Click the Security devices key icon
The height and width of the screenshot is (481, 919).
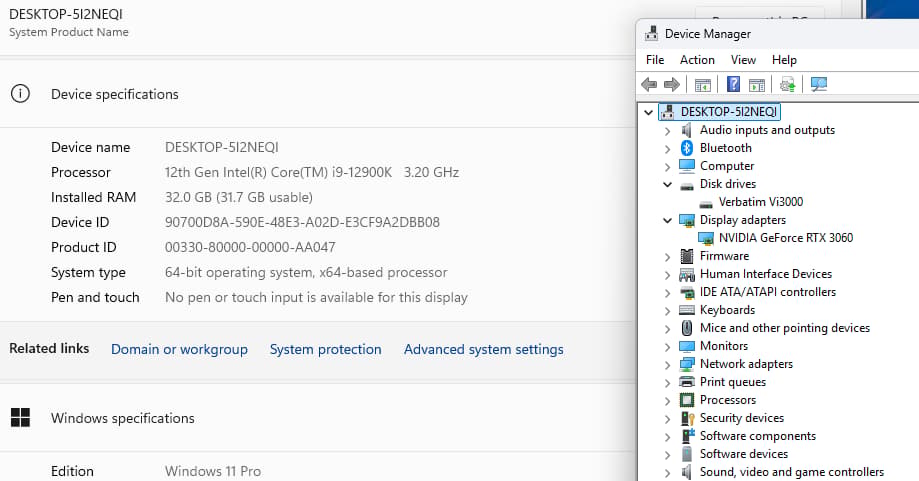coord(687,418)
